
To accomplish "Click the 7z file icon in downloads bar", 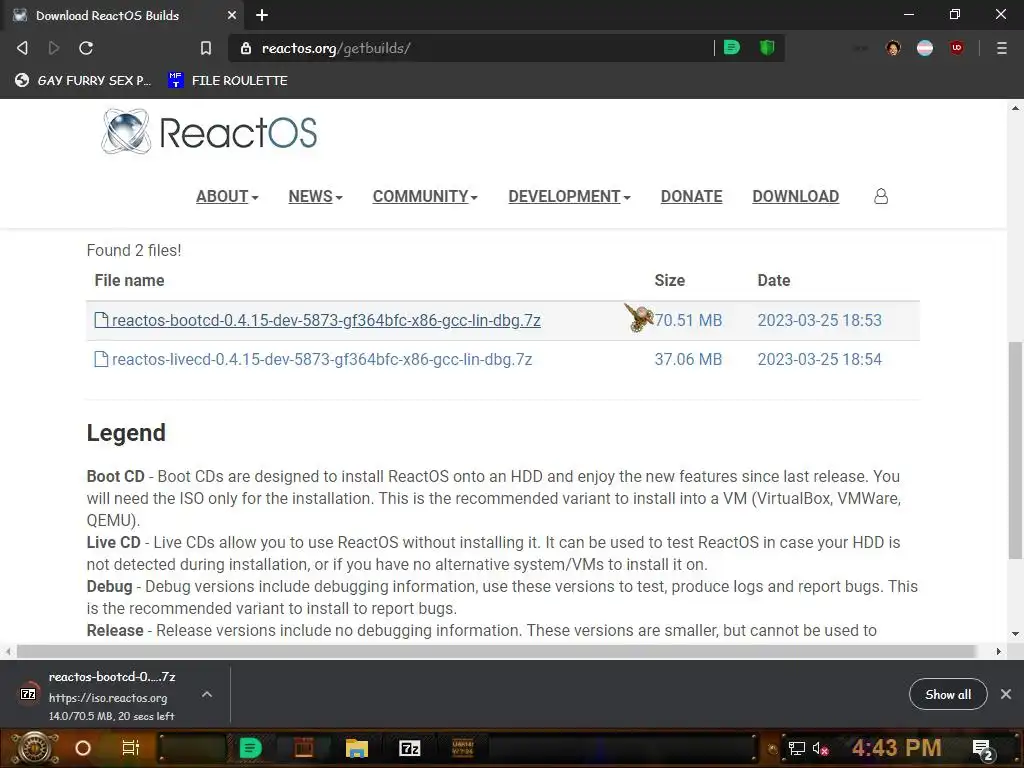I will pyautogui.click(x=28, y=694).
